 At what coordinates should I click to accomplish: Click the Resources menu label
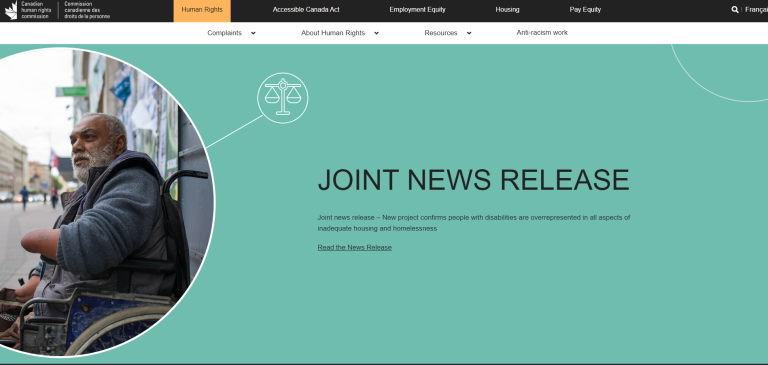point(441,33)
